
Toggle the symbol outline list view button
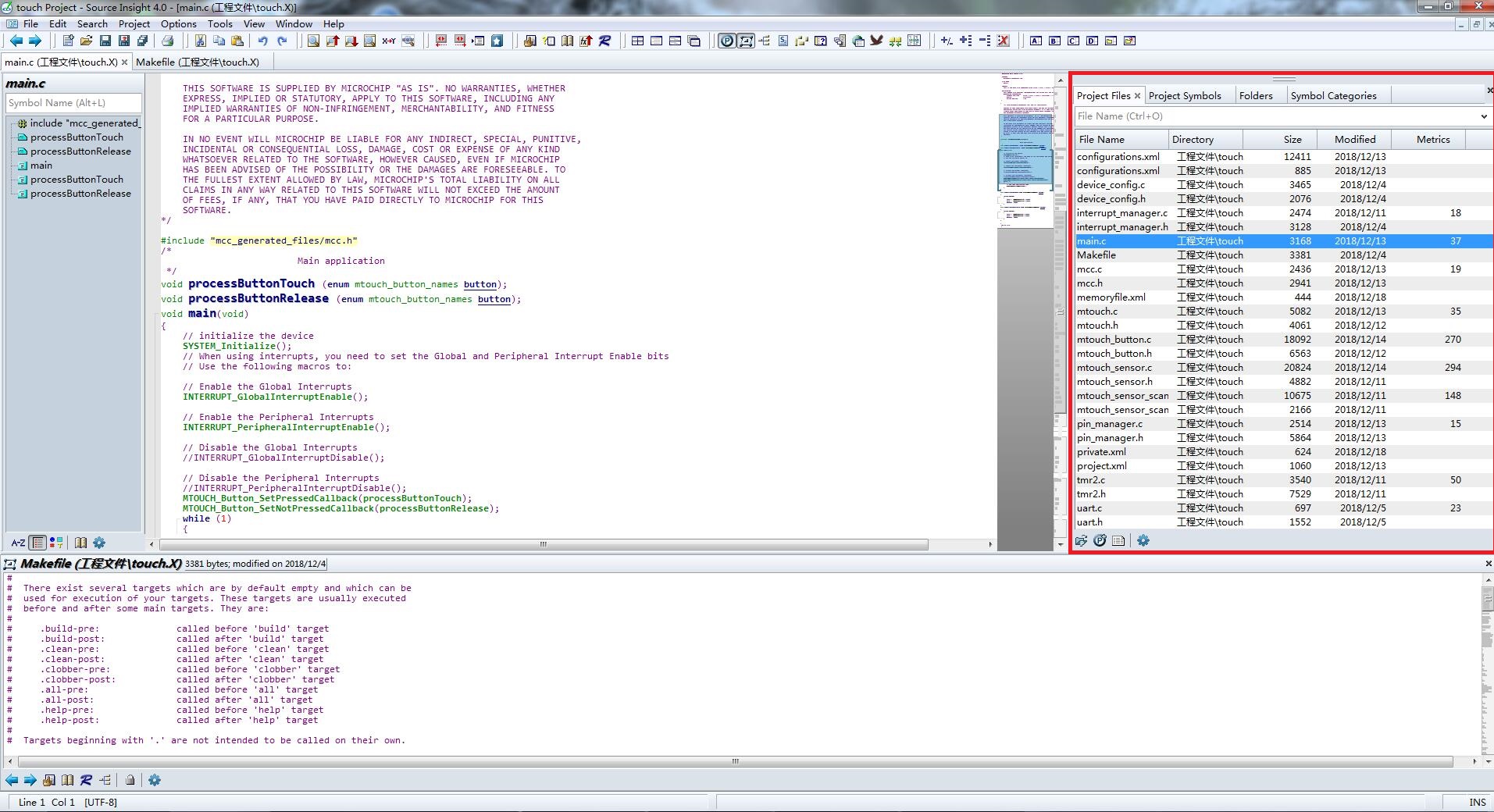37,543
